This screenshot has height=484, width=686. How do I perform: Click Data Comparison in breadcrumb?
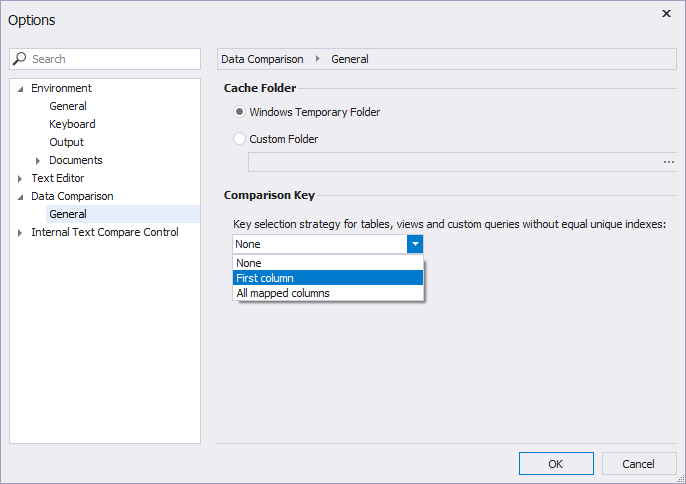262,59
